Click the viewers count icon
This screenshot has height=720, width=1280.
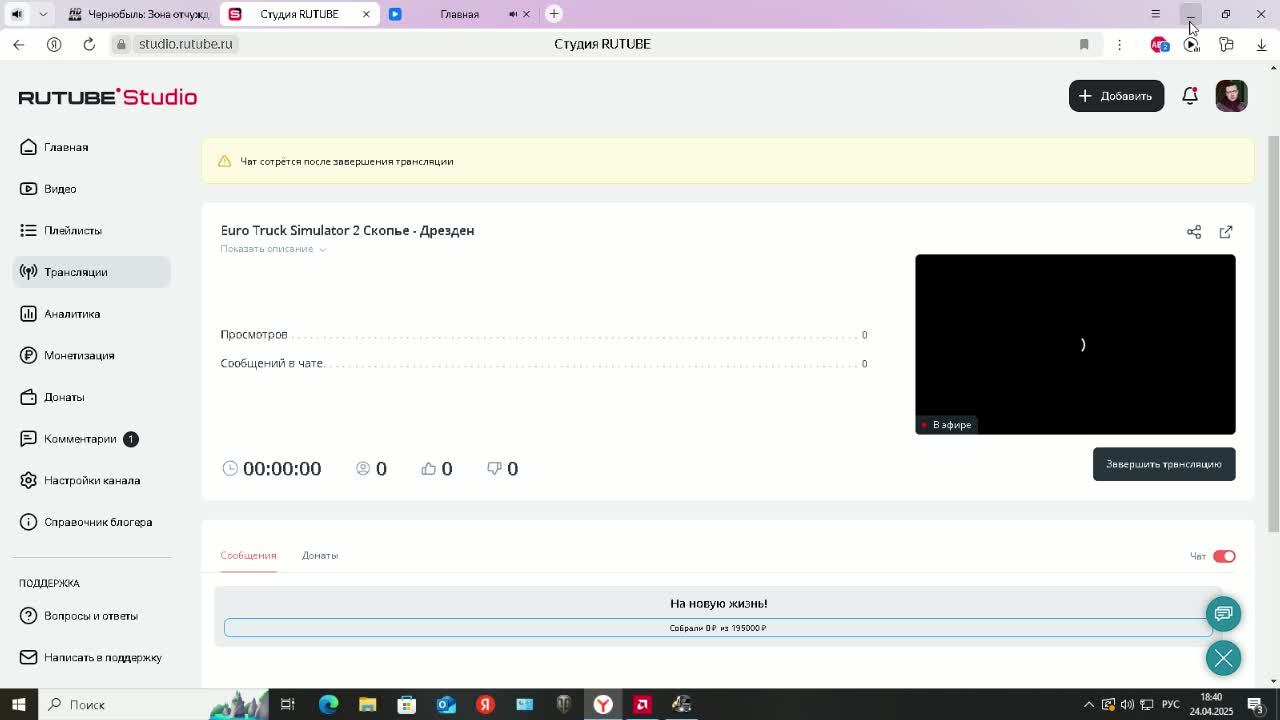click(x=363, y=468)
